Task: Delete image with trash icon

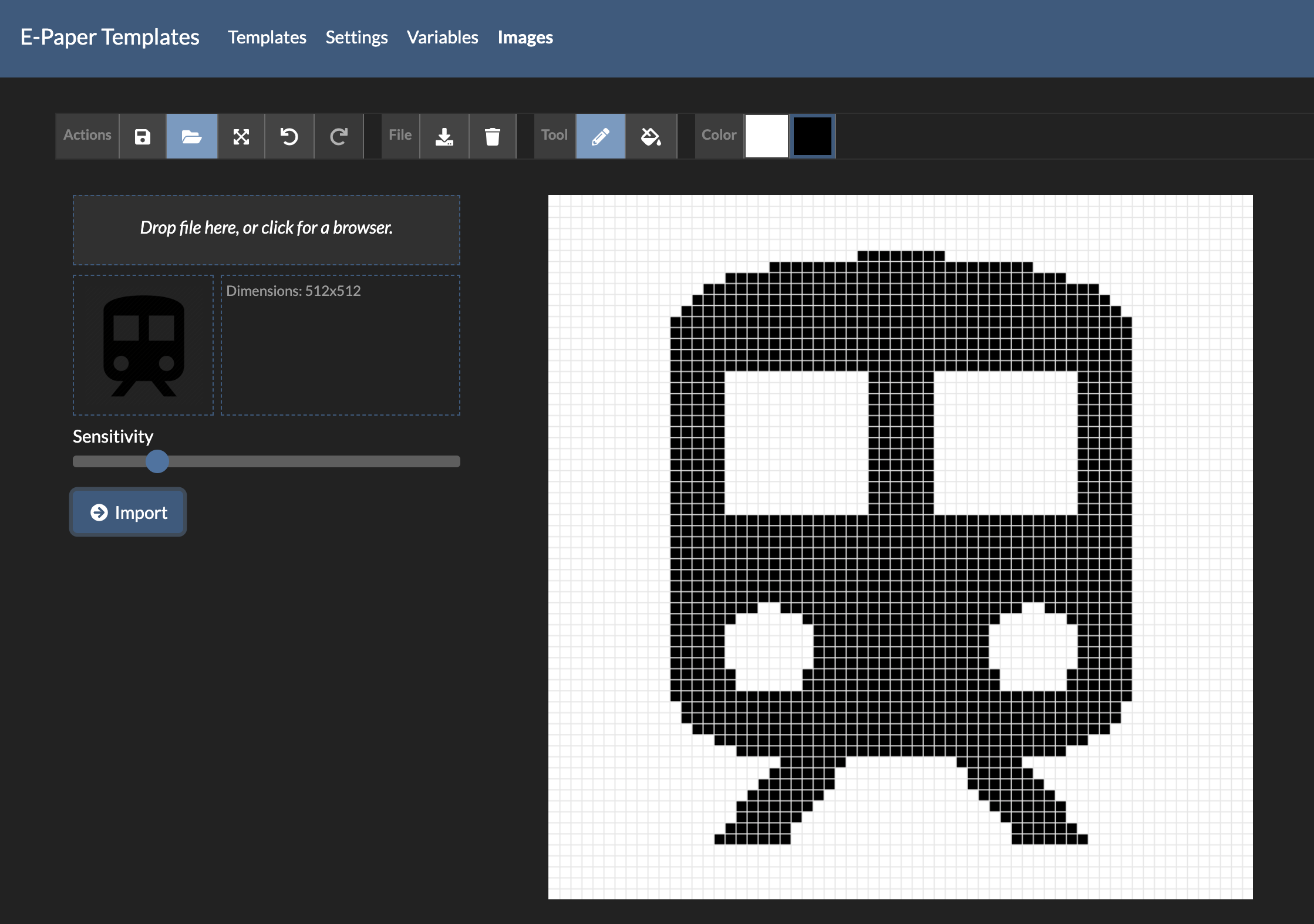Action: [x=492, y=136]
